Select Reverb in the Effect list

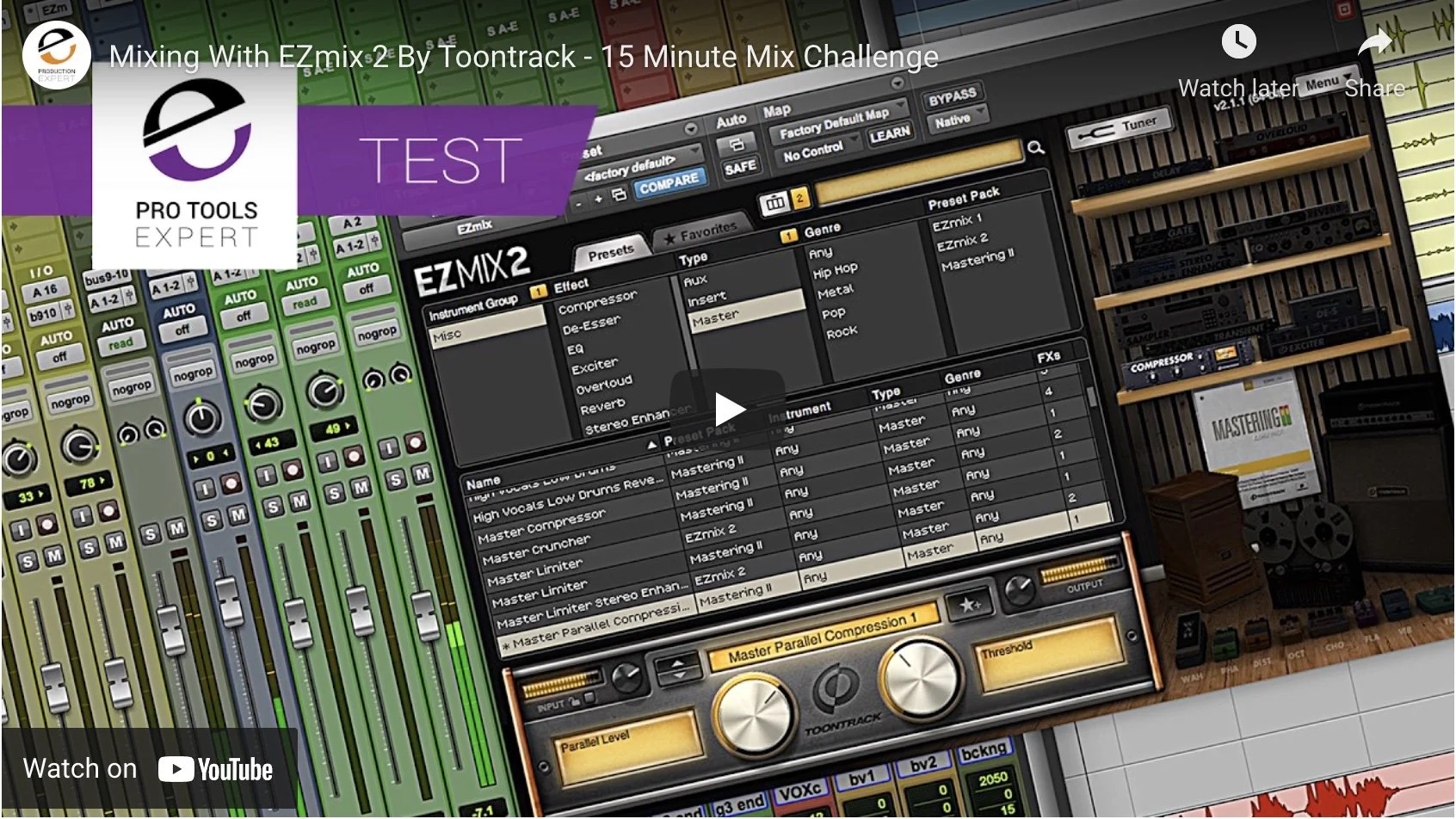602,404
